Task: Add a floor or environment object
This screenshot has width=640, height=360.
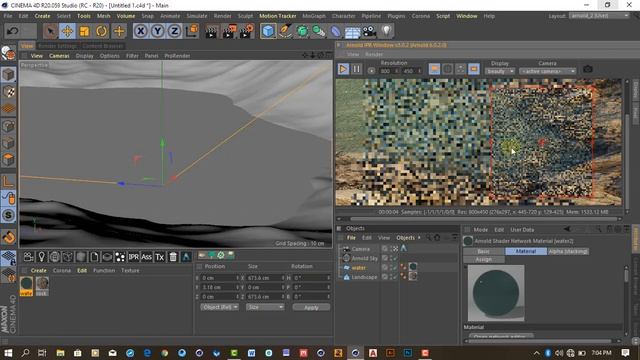Action: coord(352,31)
